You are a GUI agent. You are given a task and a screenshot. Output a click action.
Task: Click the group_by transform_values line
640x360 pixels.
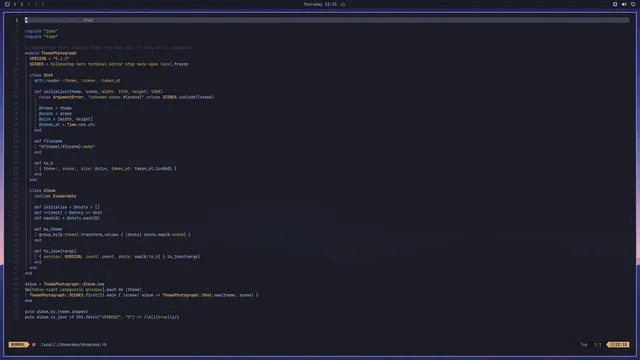coord(114,235)
